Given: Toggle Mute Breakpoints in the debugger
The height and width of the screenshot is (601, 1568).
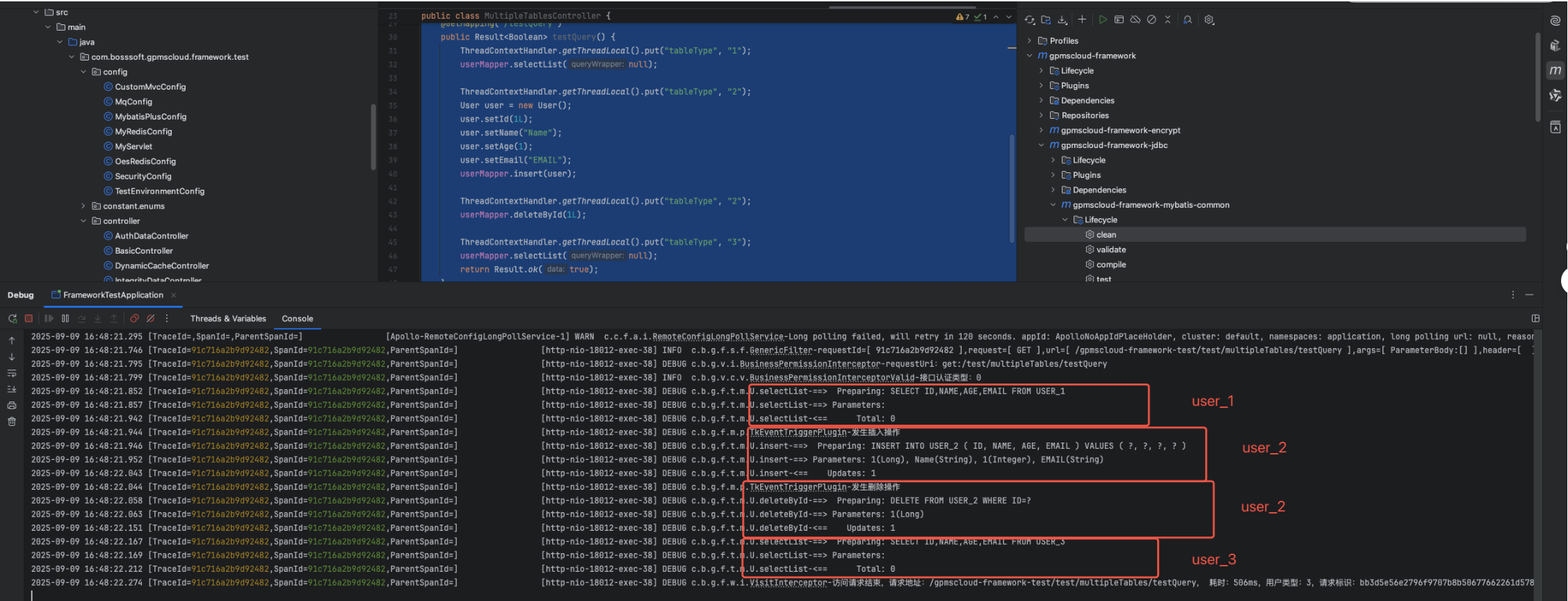Looking at the screenshot, I should coord(150,318).
